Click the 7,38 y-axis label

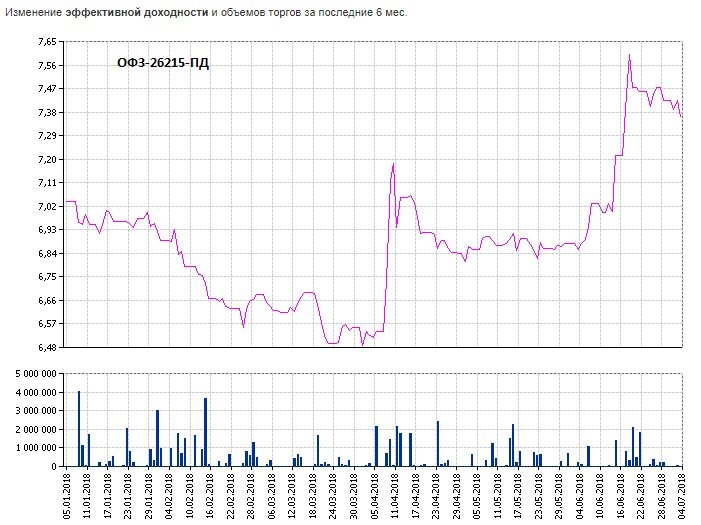click(x=47, y=113)
